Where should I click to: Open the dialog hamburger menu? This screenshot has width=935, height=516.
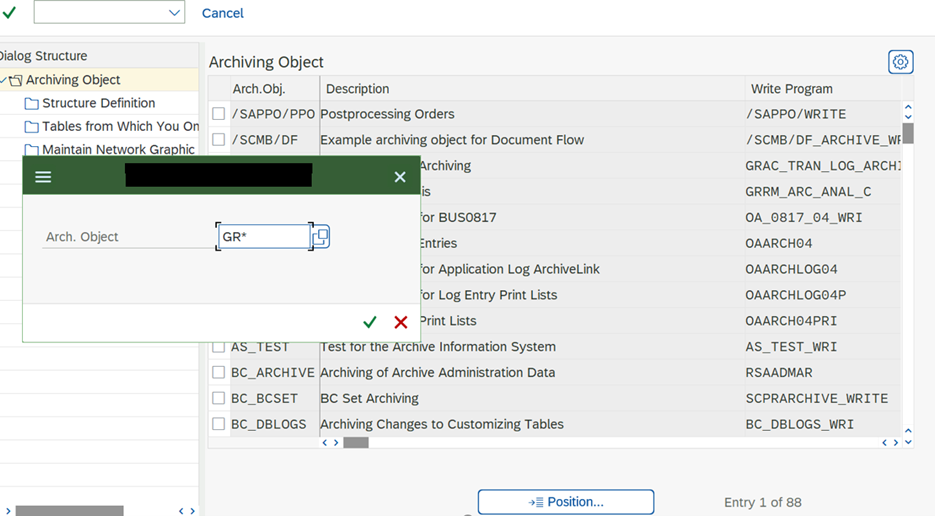(43, 177)
